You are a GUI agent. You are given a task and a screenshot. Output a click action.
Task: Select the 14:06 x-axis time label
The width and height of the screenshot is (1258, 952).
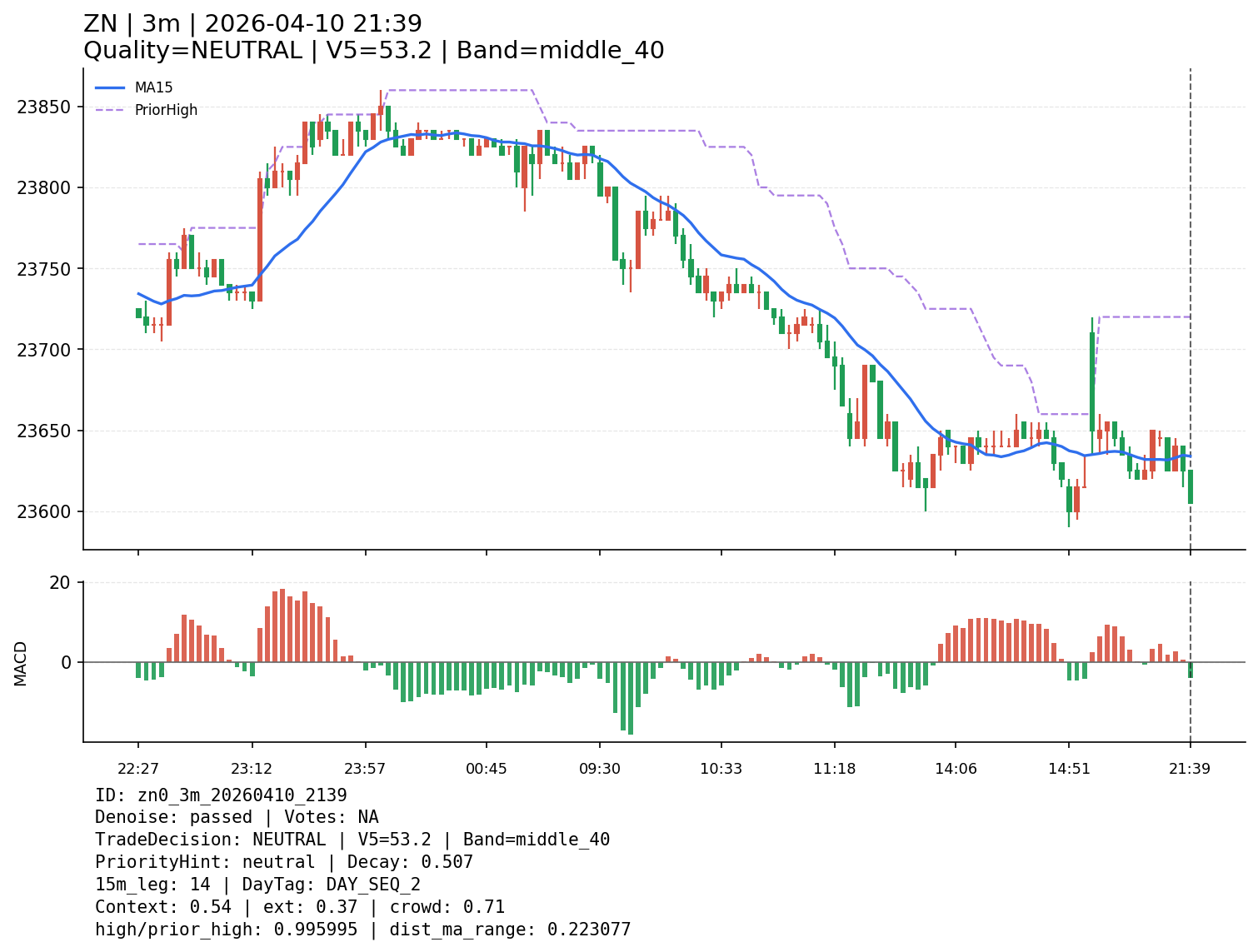click(956, 768)
